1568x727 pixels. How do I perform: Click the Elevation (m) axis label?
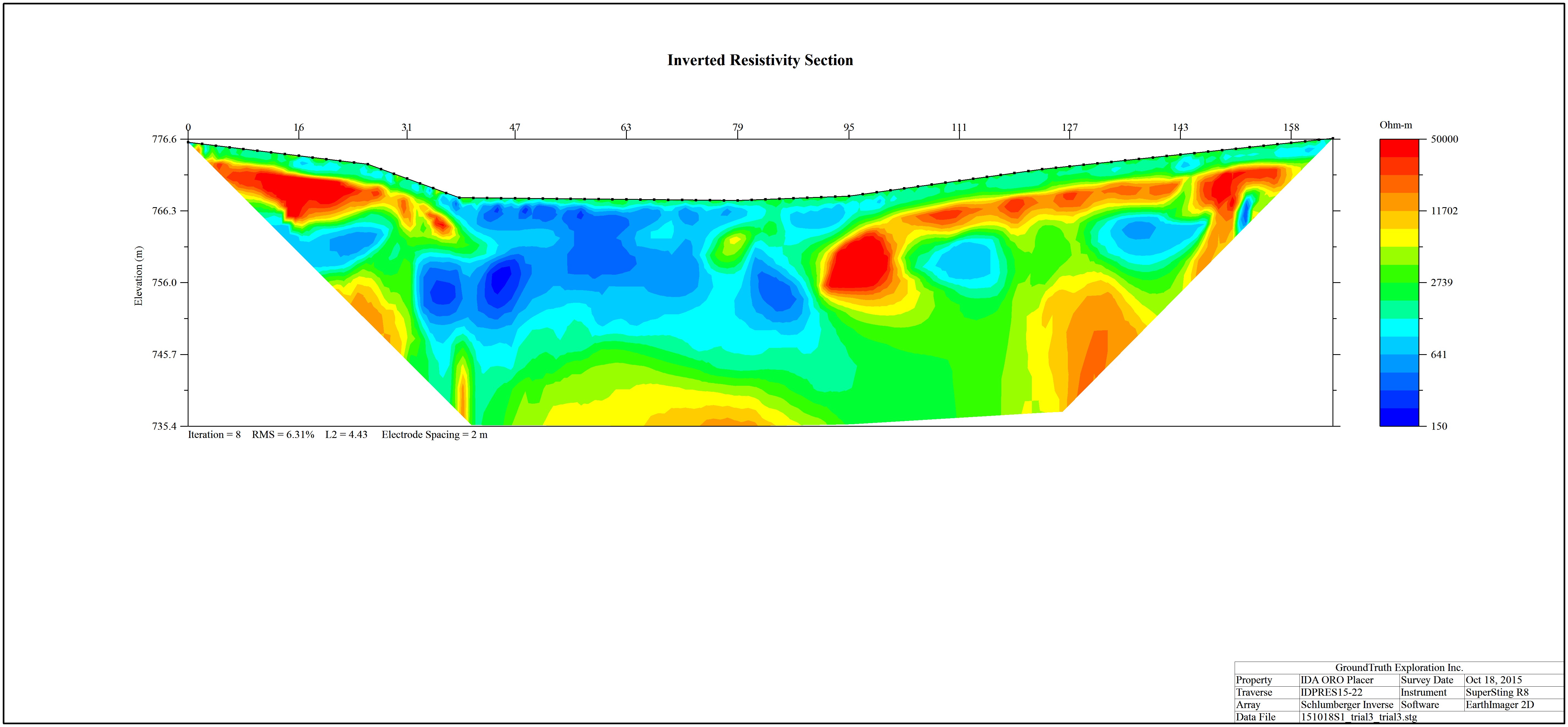click(x=138, y=276)
